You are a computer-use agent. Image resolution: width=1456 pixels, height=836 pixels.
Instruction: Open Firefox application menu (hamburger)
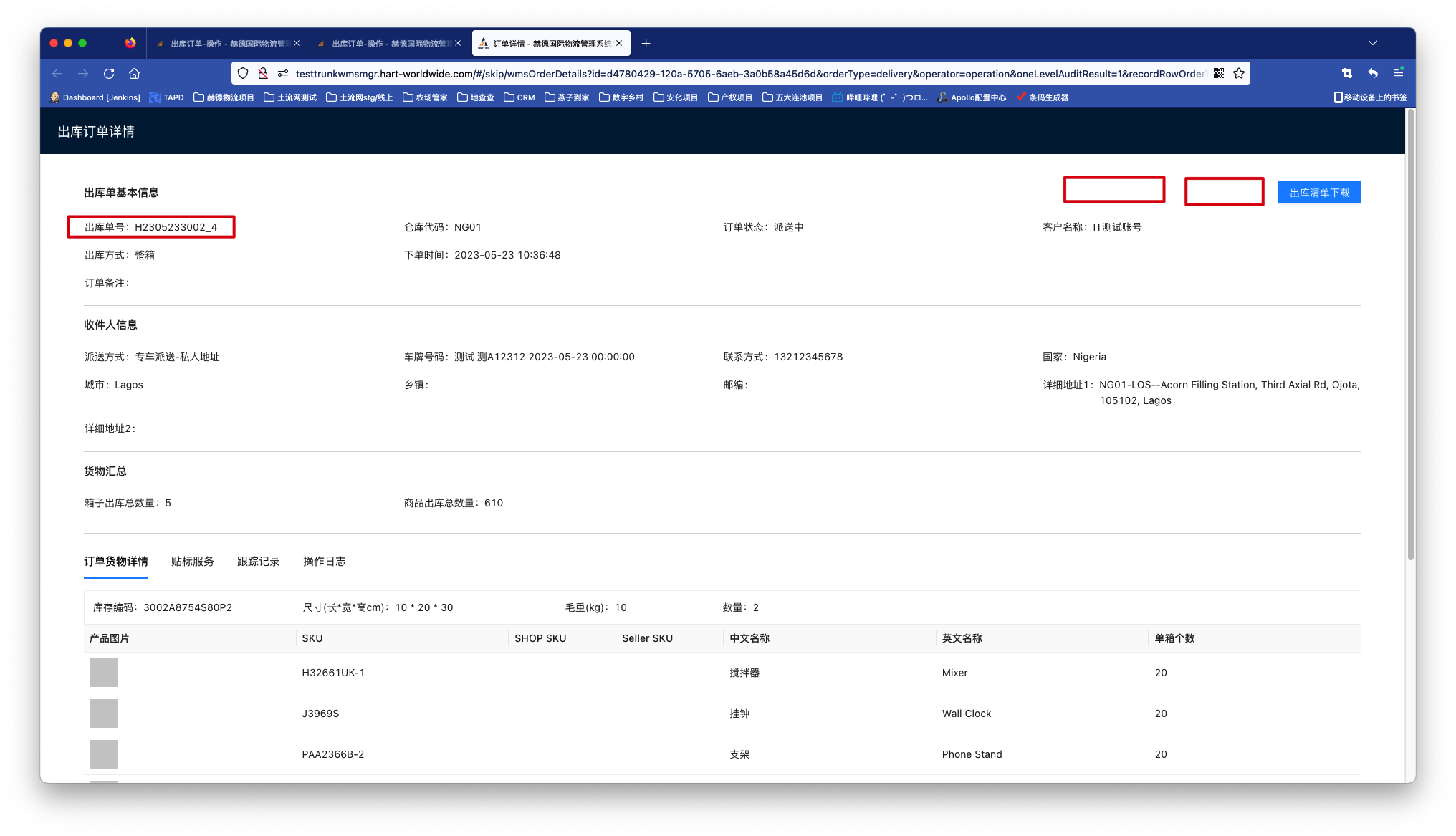tap(1398, 74)
